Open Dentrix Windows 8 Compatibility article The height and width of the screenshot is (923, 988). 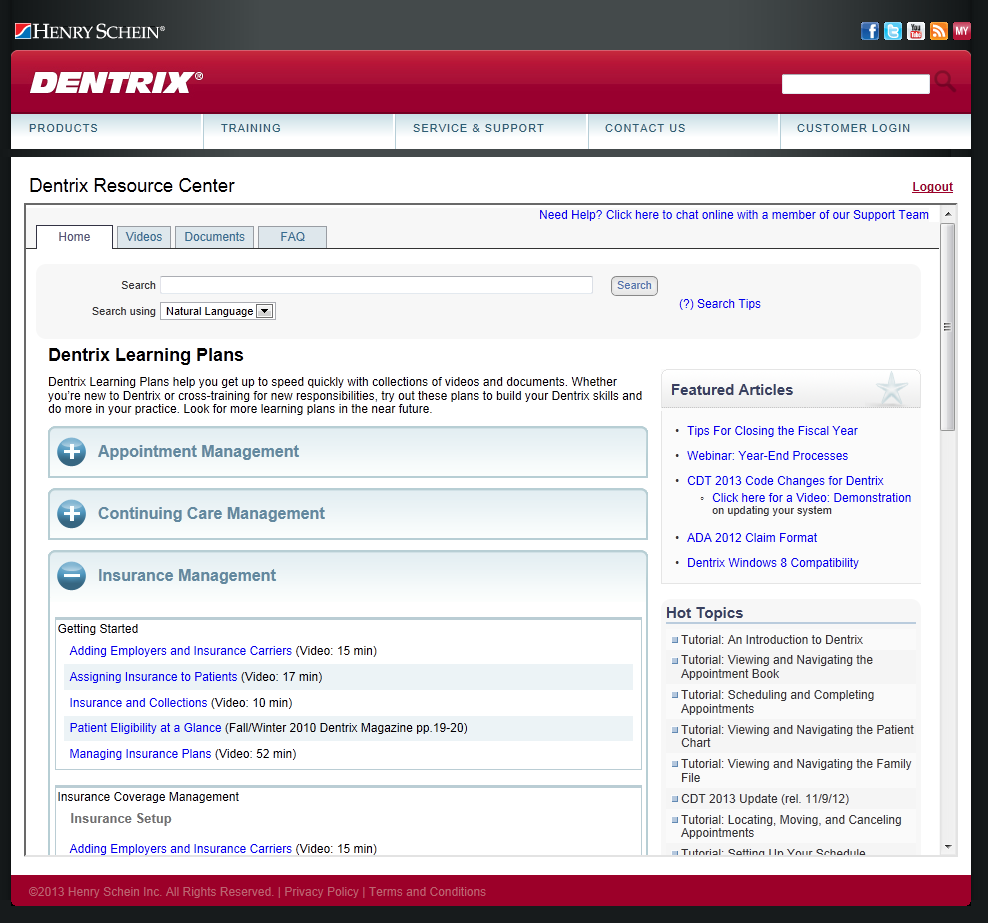pyautogui.click(x=773, y=563)
